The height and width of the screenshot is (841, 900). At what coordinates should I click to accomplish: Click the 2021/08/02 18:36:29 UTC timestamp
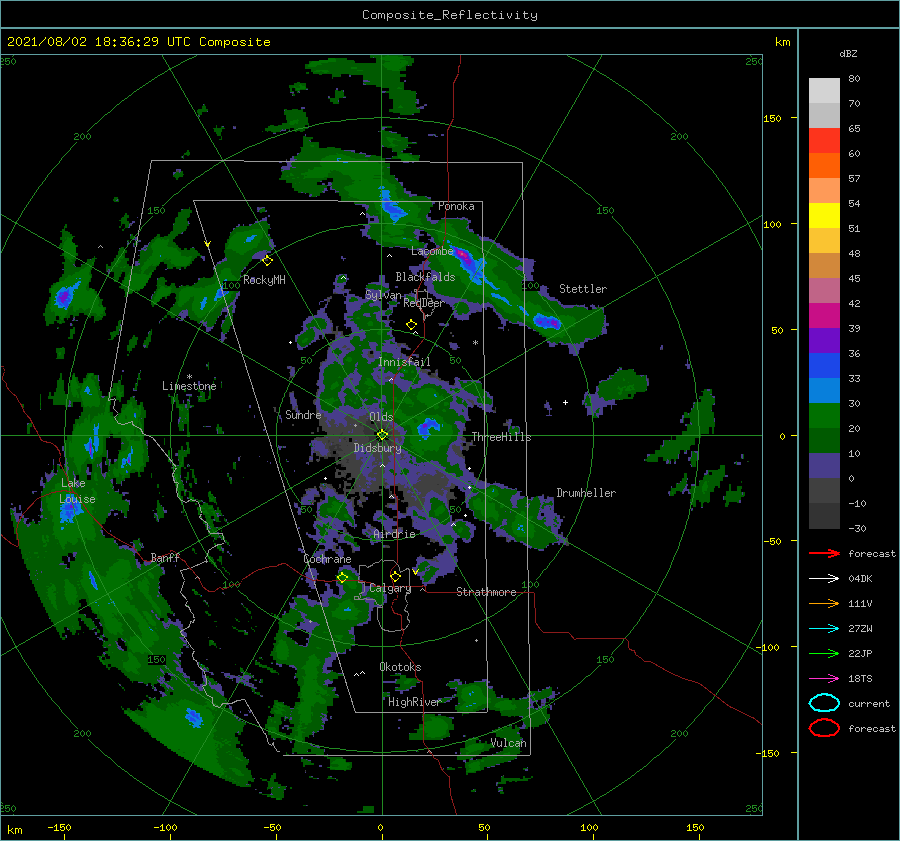click(138, 42)
